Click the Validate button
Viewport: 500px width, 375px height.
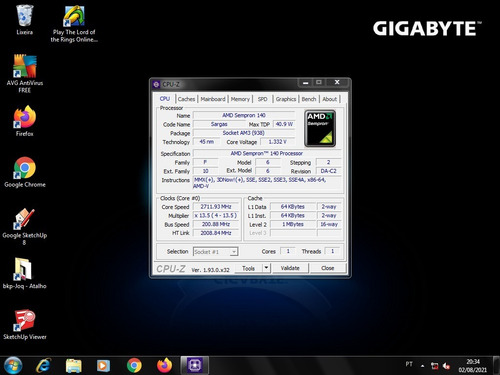pos(290,268)
